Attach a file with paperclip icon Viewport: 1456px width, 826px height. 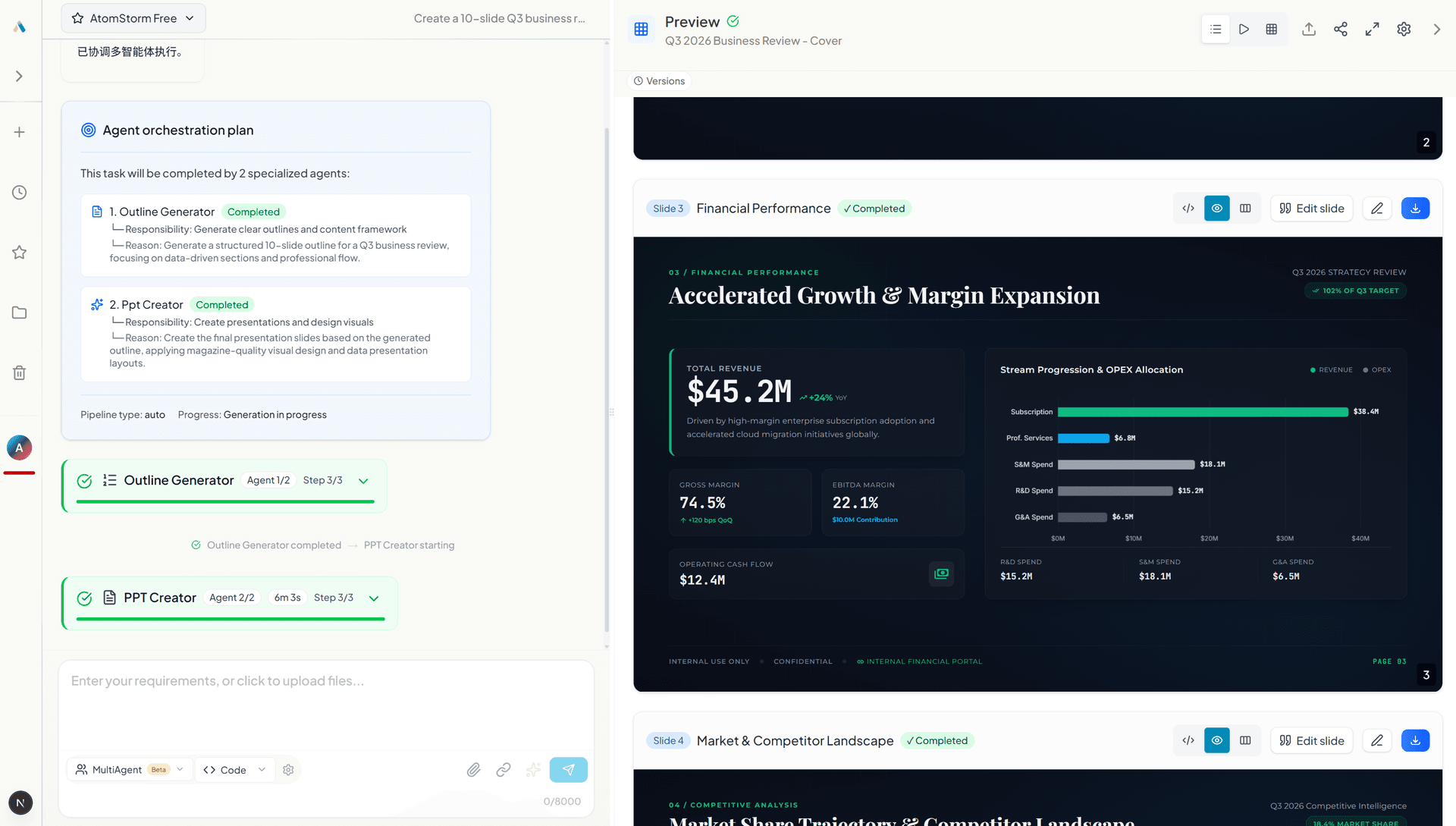click(473, 770)
